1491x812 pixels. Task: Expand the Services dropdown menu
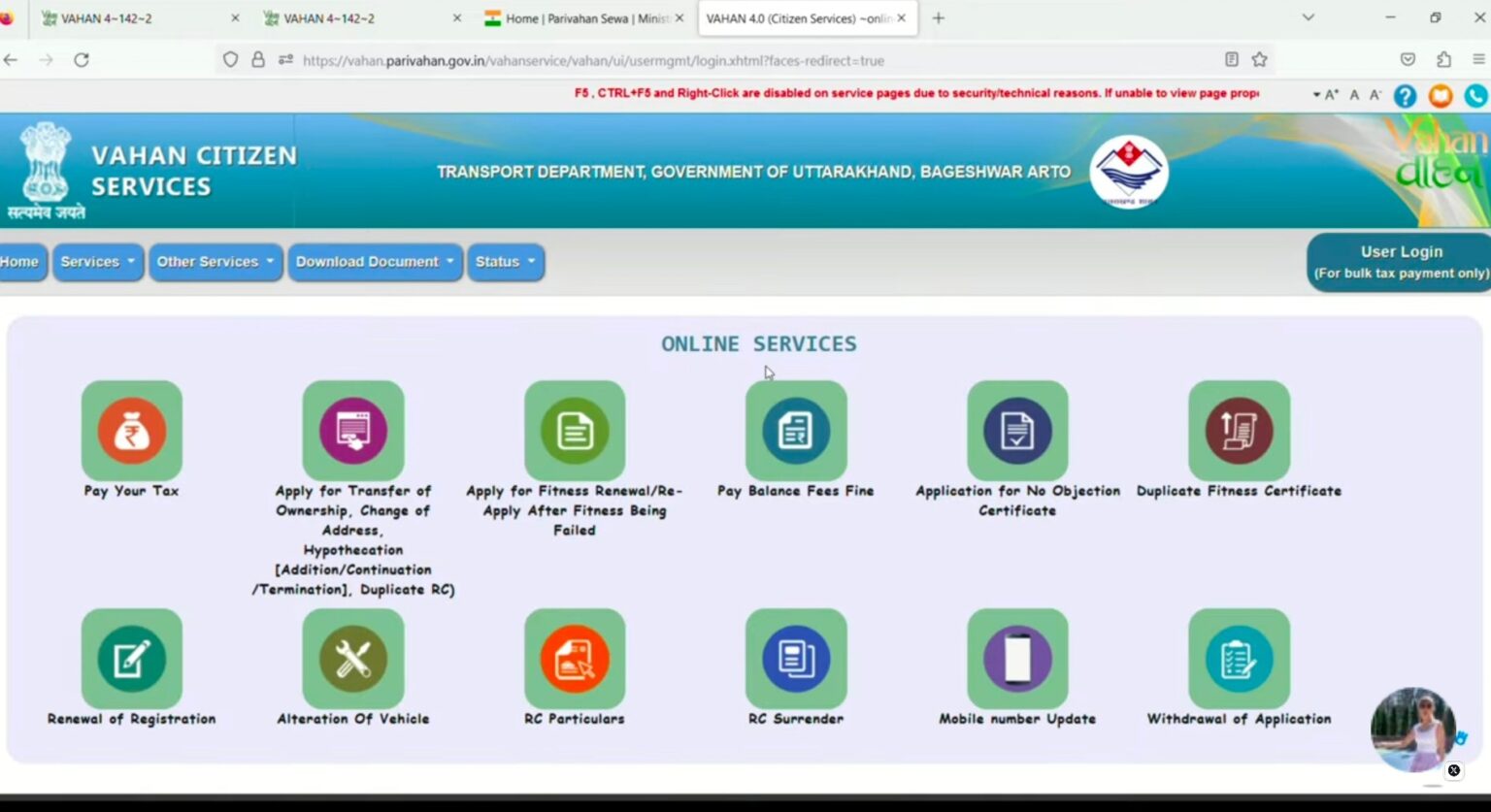pyautogui.click(x=98, y=262)
